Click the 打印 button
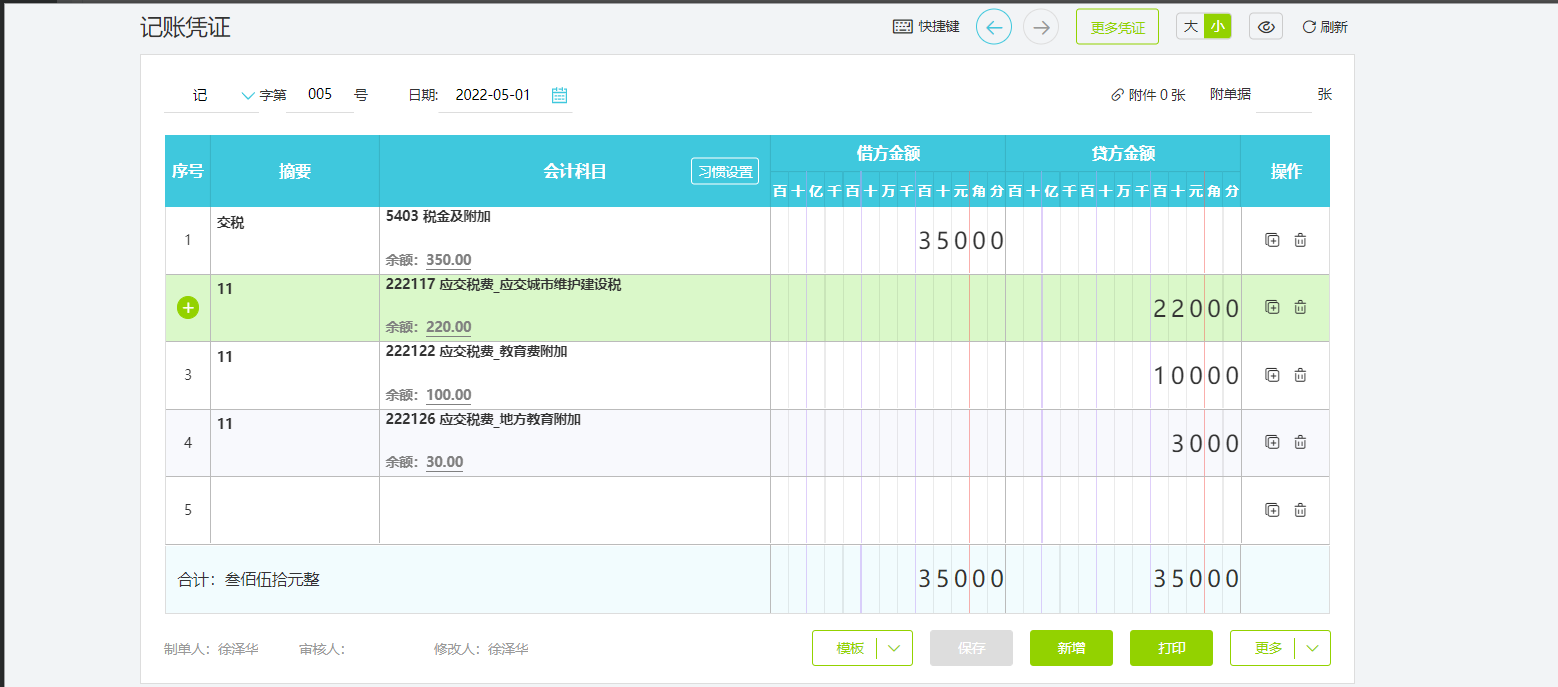The image size is (1558, 687). (x=1171, y=648)
